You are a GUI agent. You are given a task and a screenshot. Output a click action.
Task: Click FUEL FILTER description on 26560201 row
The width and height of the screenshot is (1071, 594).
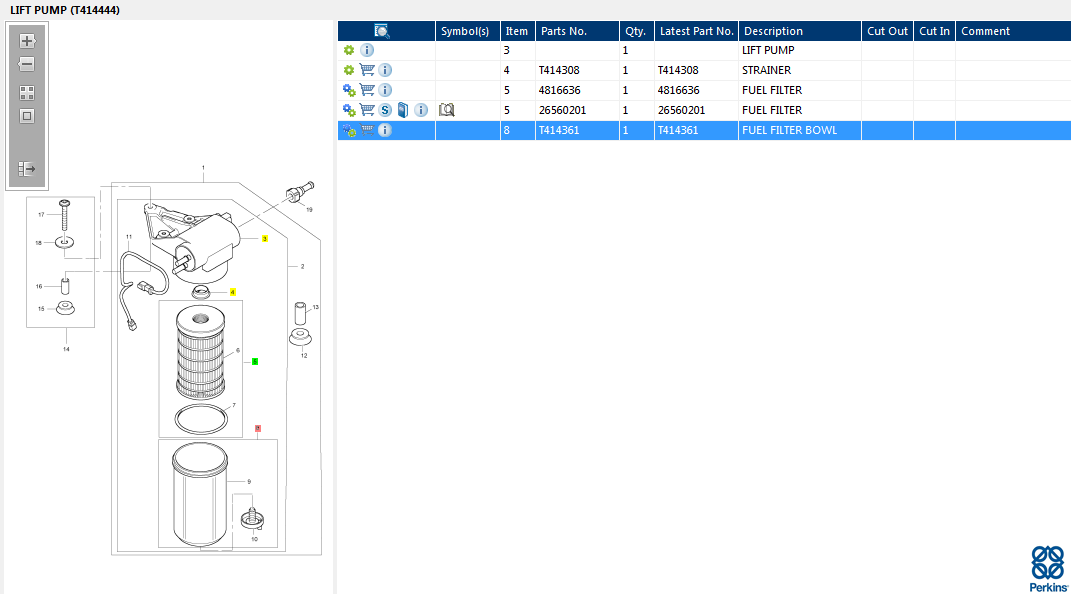[800, 109]
